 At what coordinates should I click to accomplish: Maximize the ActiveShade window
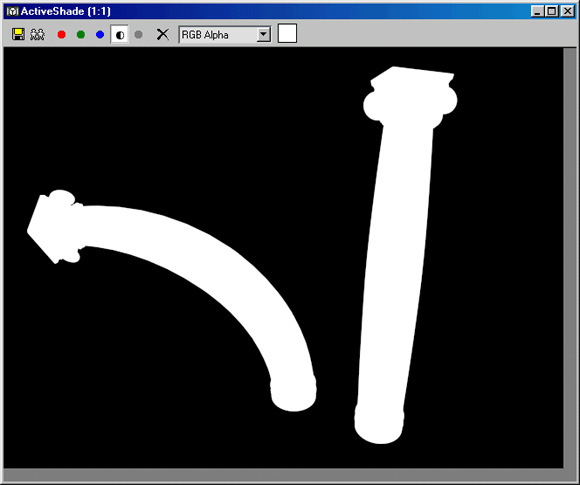551,11
